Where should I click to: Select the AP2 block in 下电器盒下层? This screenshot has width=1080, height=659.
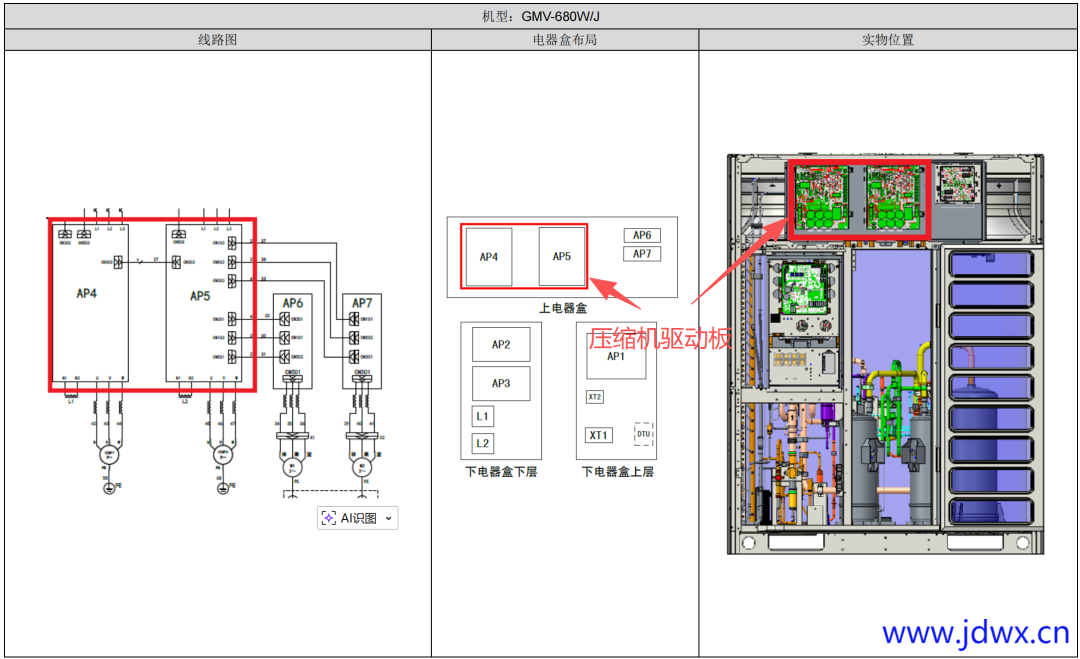(501, 343)
